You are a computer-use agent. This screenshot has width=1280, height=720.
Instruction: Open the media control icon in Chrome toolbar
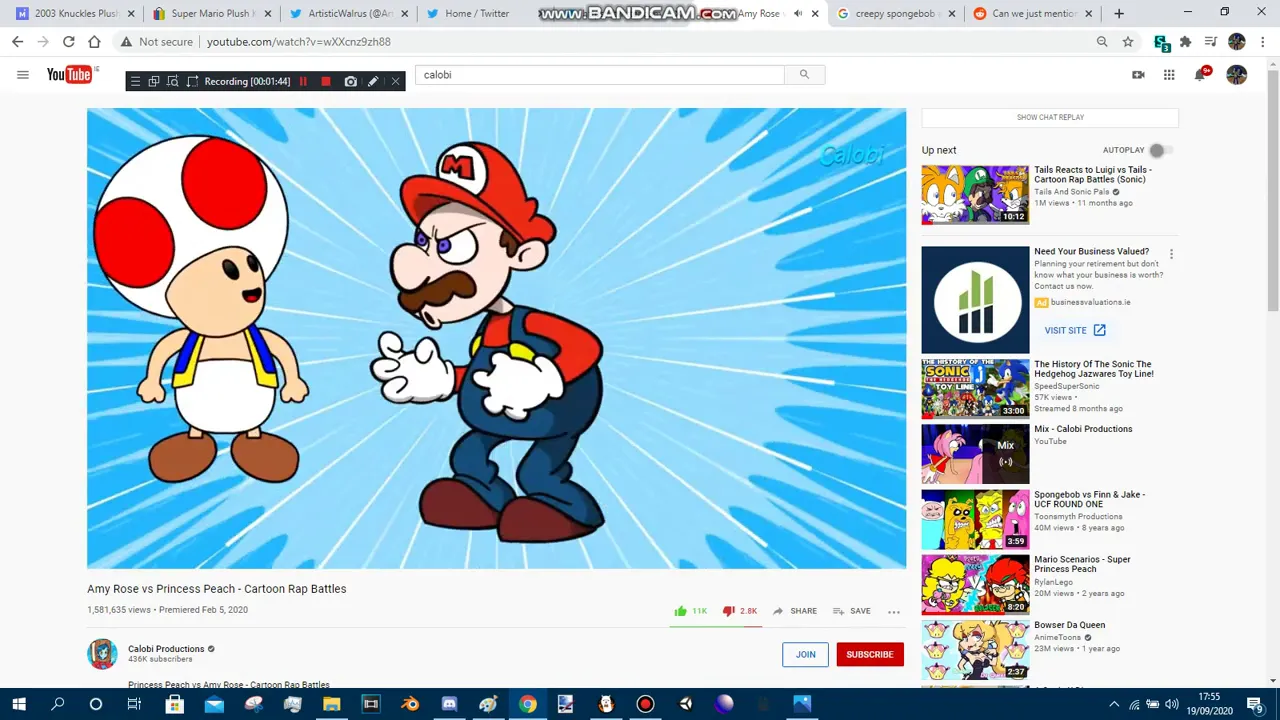tap(1211, 42)
